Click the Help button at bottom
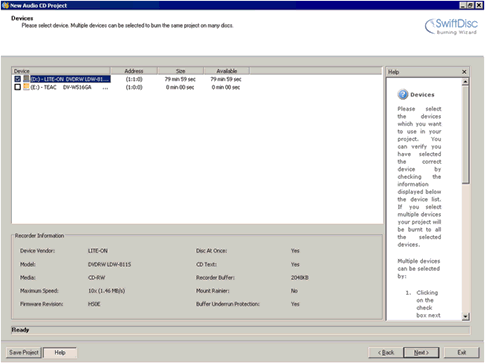 (x=60, y=352)
